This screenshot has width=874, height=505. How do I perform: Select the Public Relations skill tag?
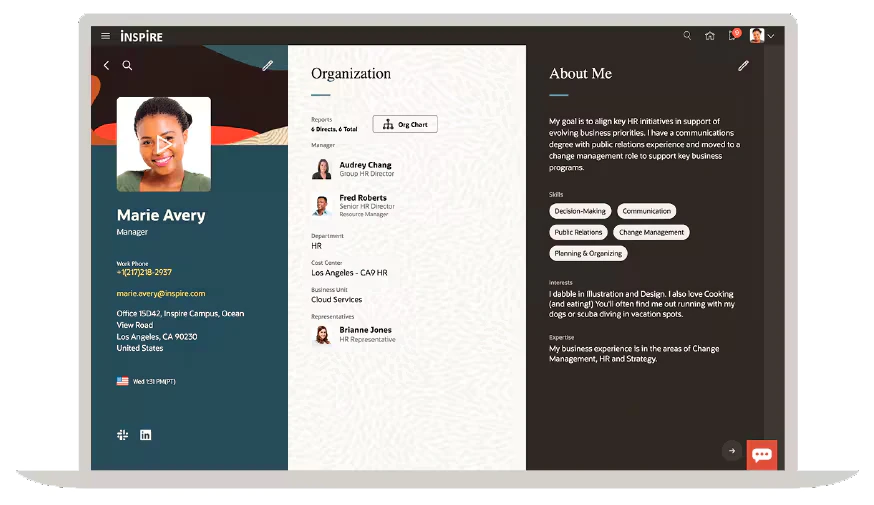578,232
